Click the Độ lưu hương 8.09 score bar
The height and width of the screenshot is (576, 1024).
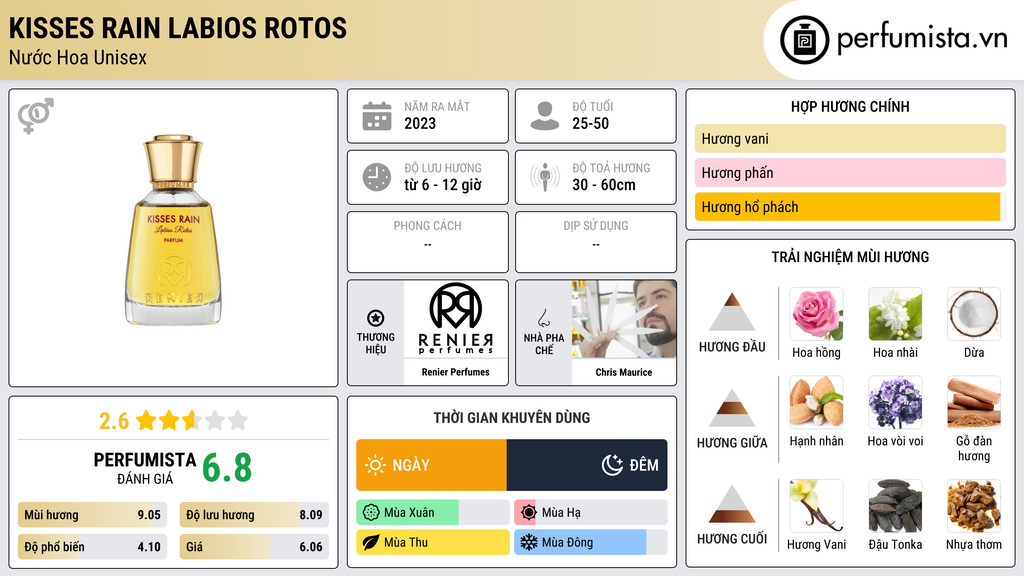pyautogui.click(x=254, y=515)
